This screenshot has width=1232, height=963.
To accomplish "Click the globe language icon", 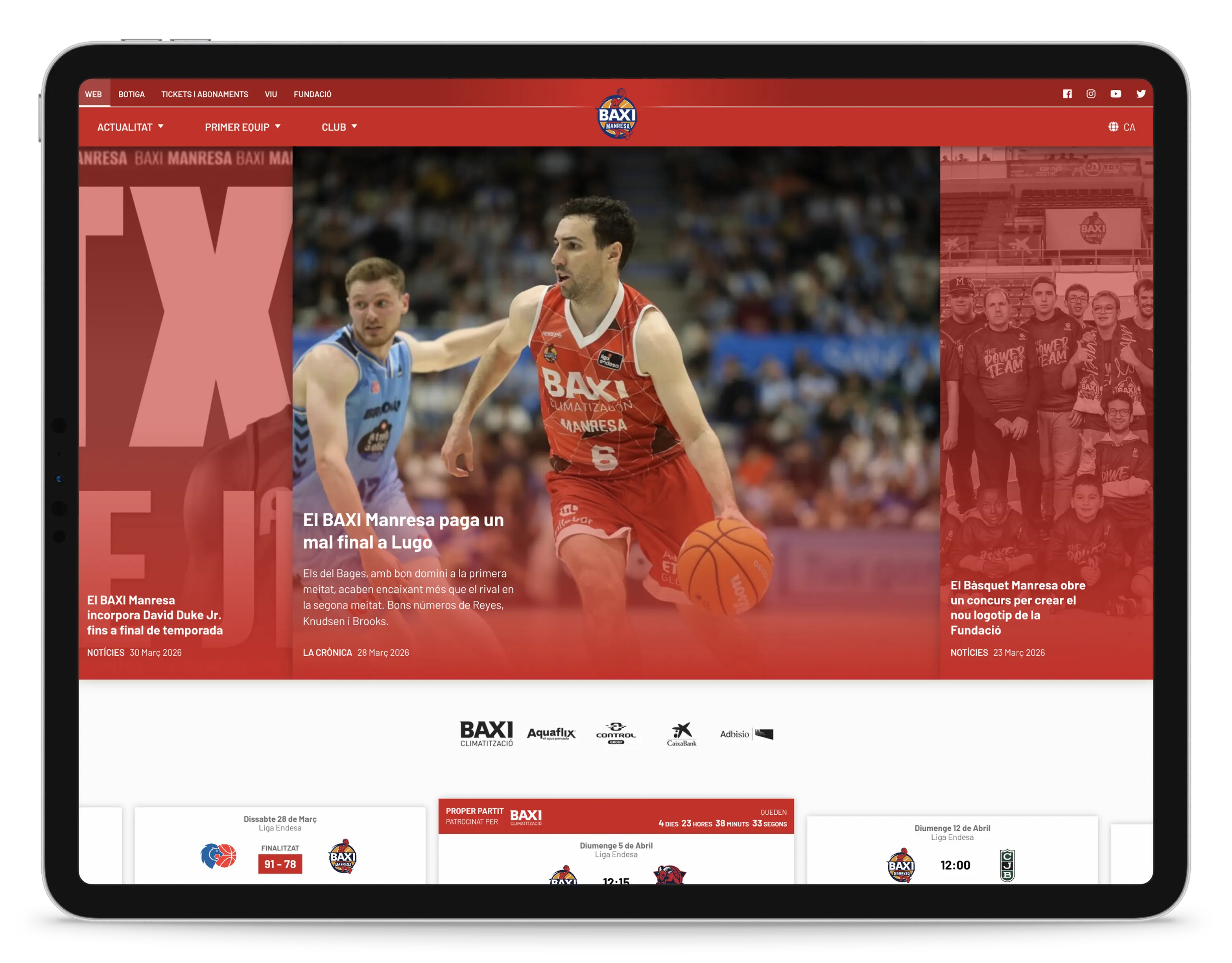I will [x=1113, y=127].
